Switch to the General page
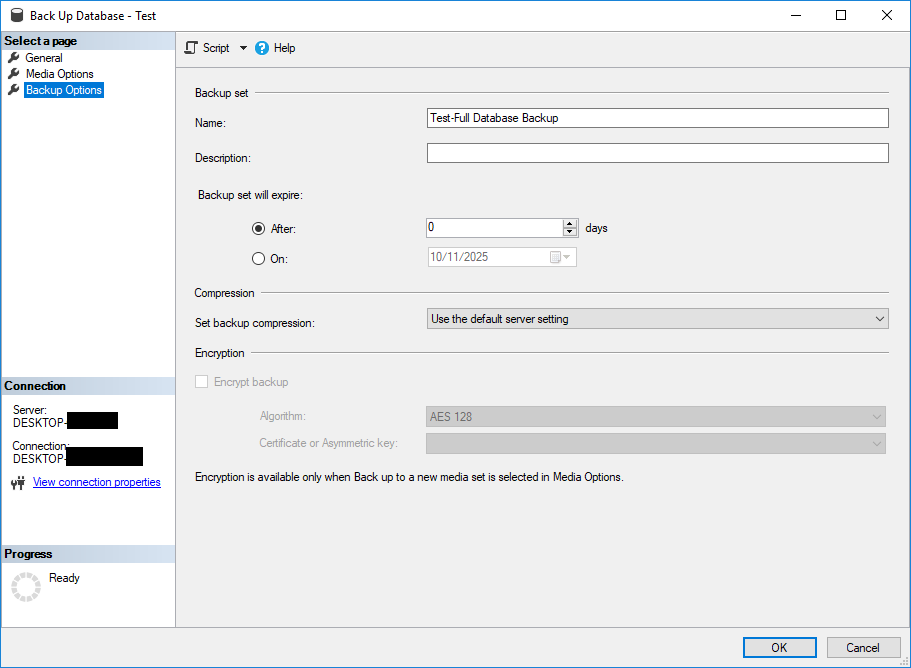The image size is (911, 668). pos(44,58)
